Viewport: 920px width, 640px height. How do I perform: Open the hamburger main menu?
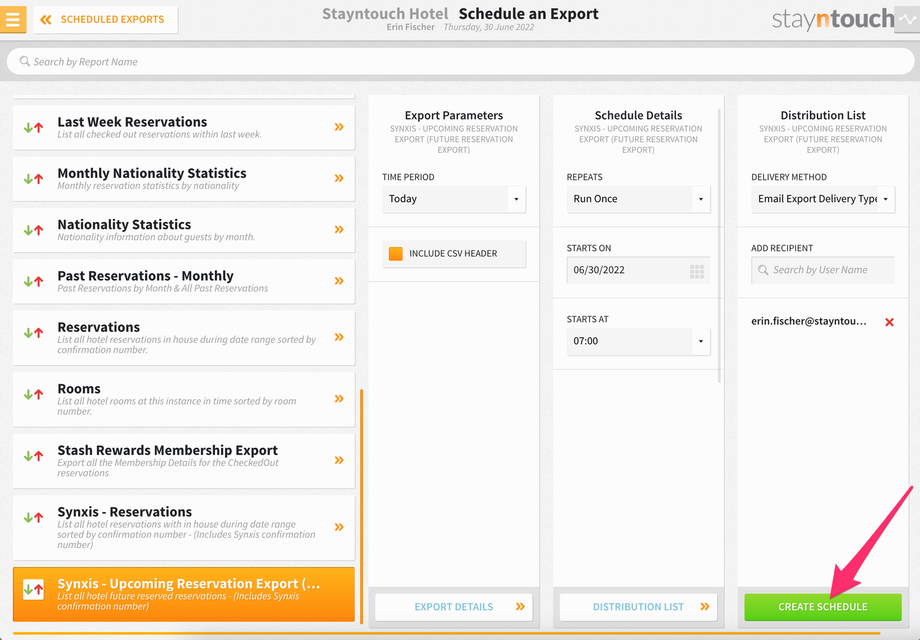point(12,19)
